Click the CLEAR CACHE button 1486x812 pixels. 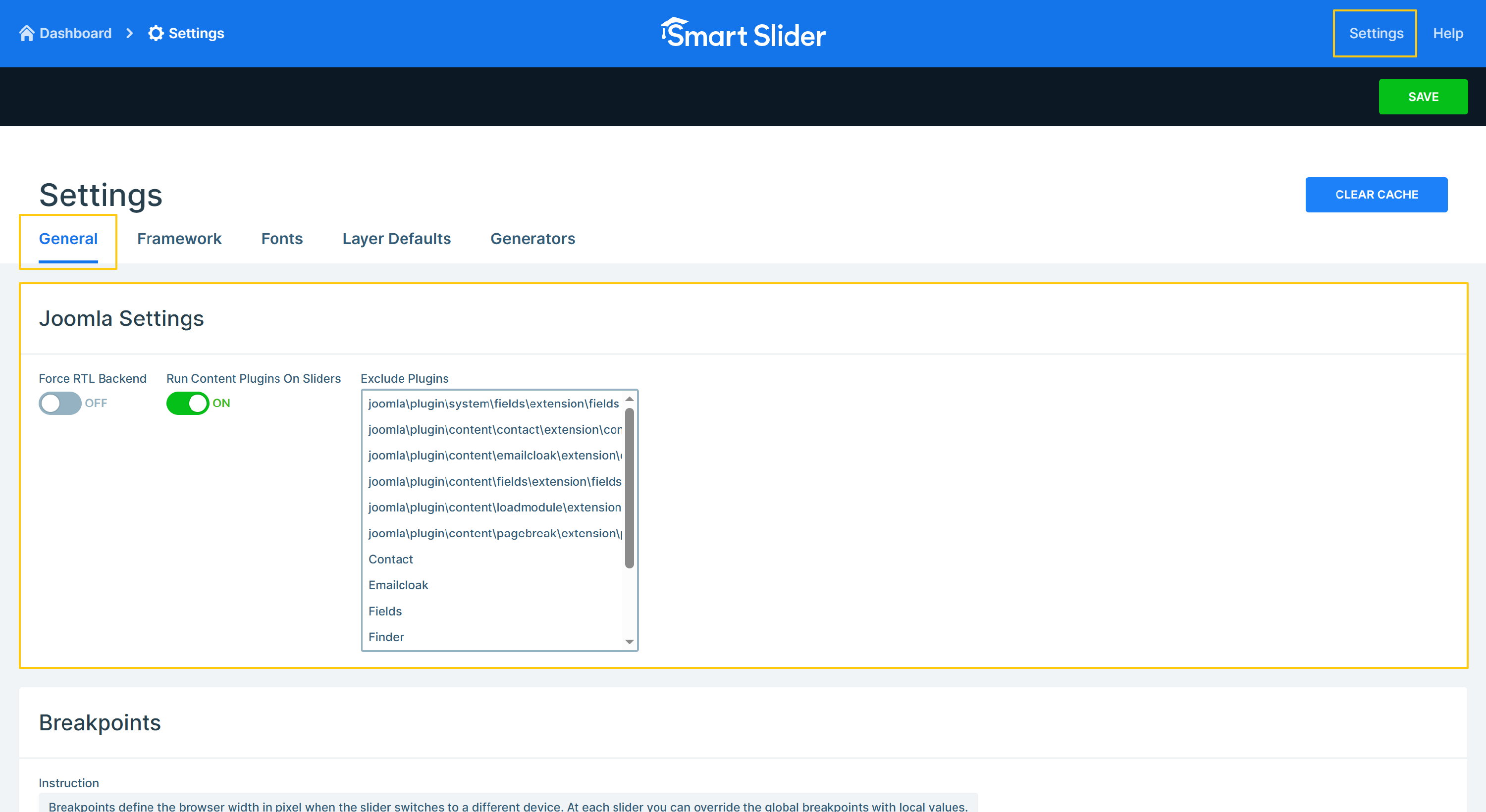[1376, 195]
